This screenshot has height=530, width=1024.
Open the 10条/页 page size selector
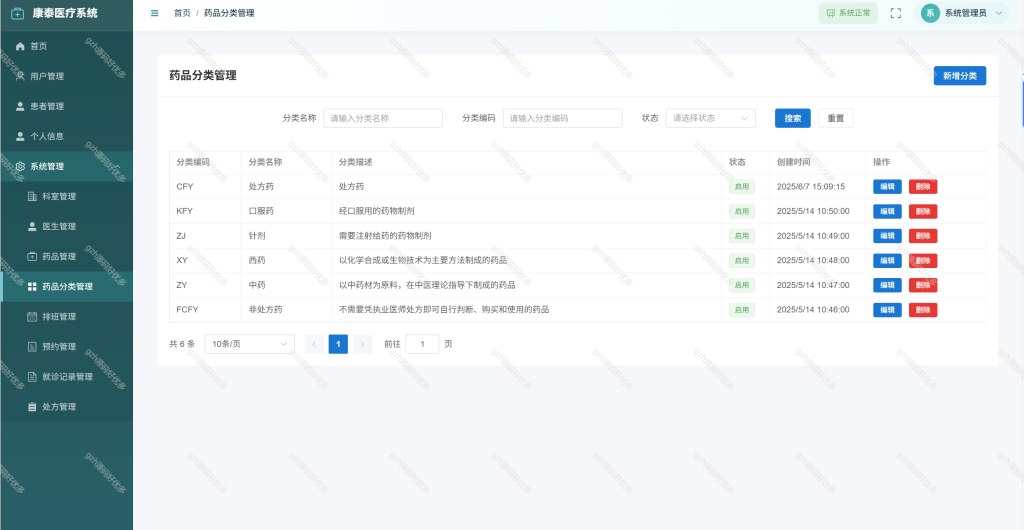[249, 344]
